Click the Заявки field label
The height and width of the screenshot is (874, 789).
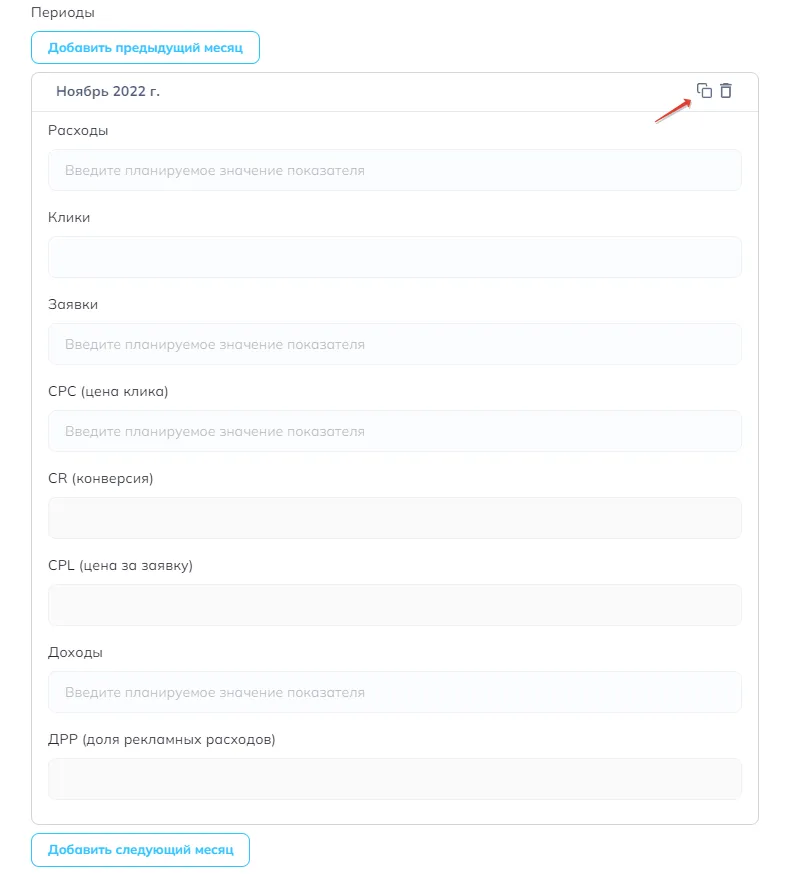pyautogui.click(x=73, y=304)
